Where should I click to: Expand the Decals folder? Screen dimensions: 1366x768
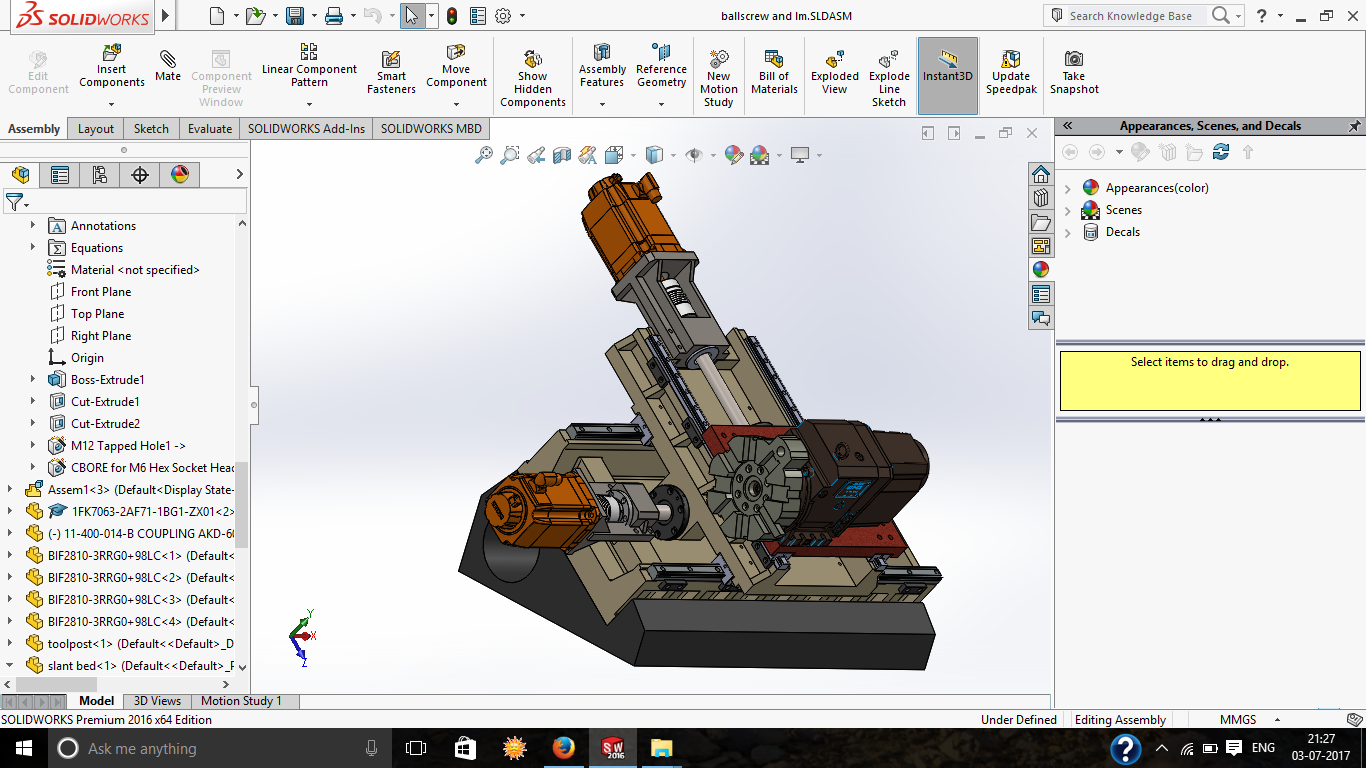[1068, 232]
